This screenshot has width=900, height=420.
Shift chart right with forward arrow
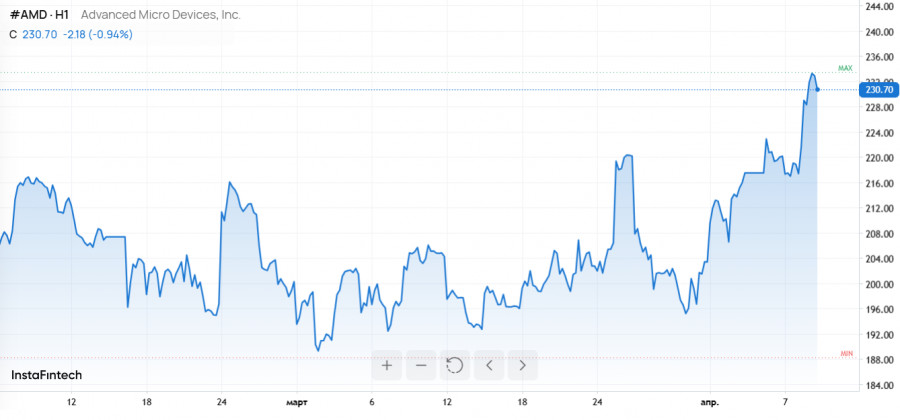(522, 365)
